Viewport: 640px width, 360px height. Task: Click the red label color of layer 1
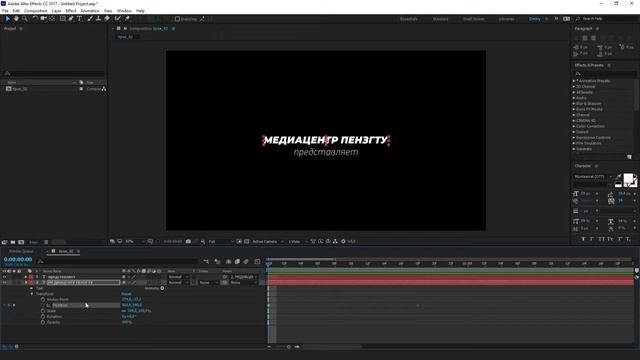point(31,277)
